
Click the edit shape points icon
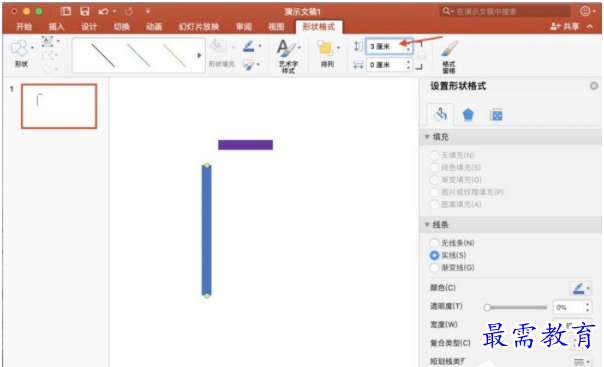pyautogui.click(x=47, y=55)
